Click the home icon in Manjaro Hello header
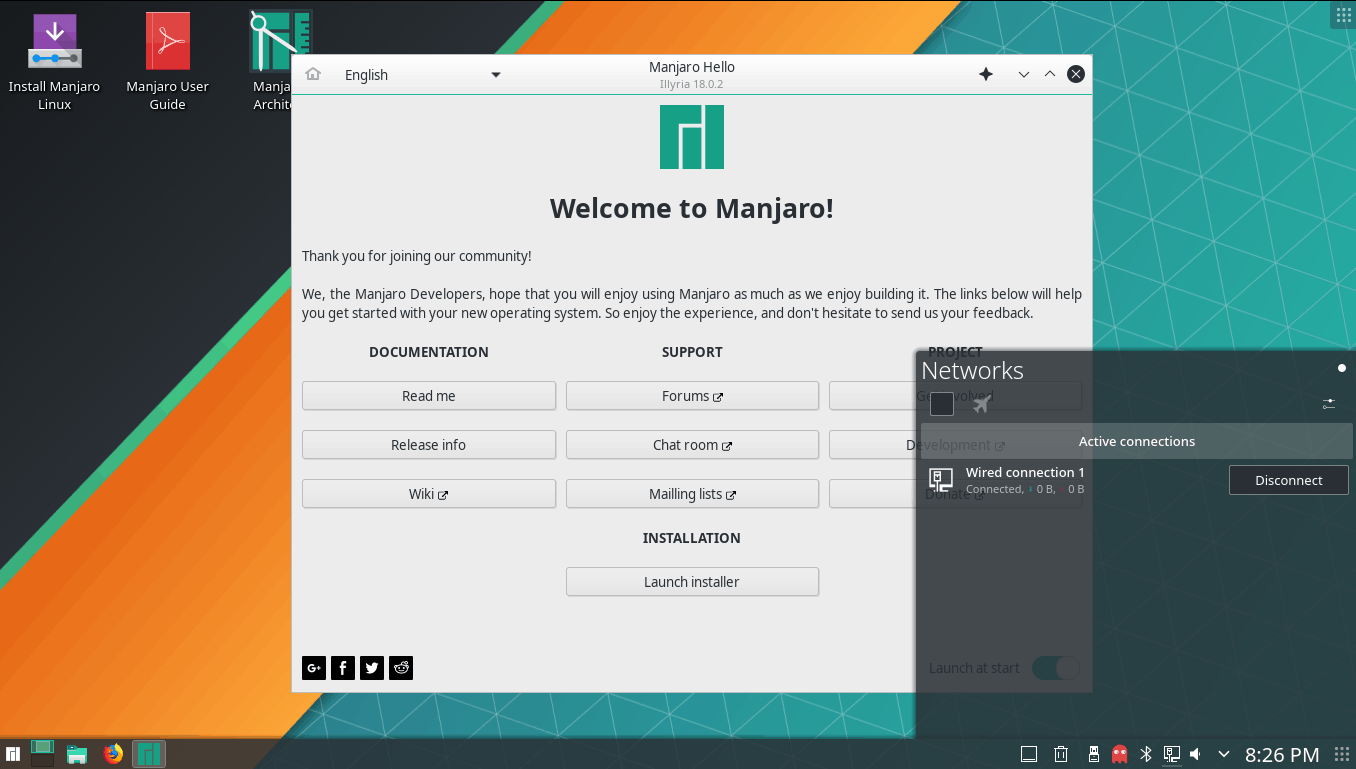Viewport: 1356px width, 769px height. tap(313, 74)
